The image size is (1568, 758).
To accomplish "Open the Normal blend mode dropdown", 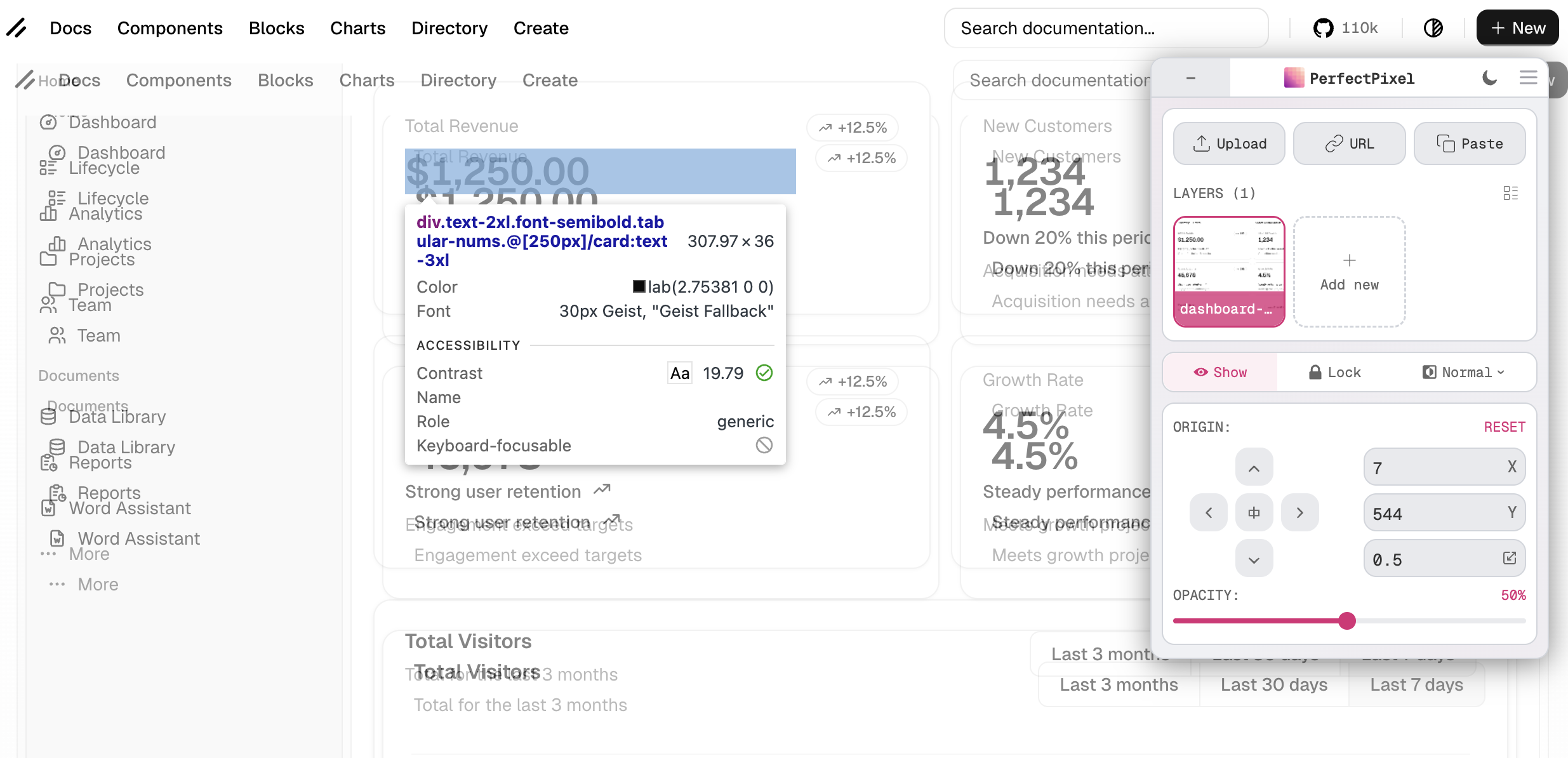I will [1463, 373].
